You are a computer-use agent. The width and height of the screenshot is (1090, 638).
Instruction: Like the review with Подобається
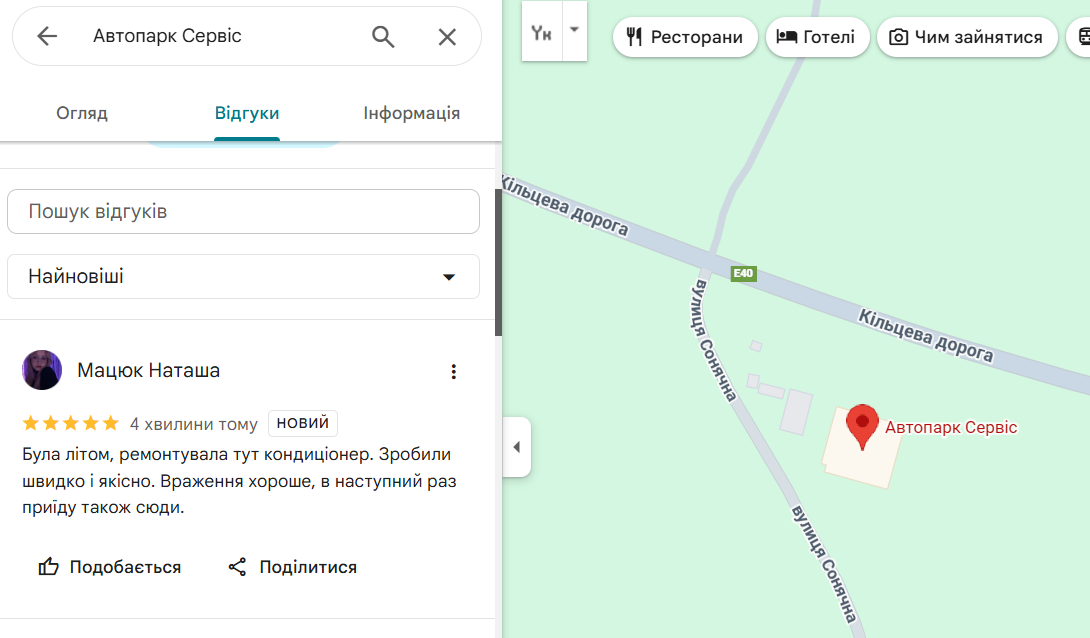click(109, 567)
